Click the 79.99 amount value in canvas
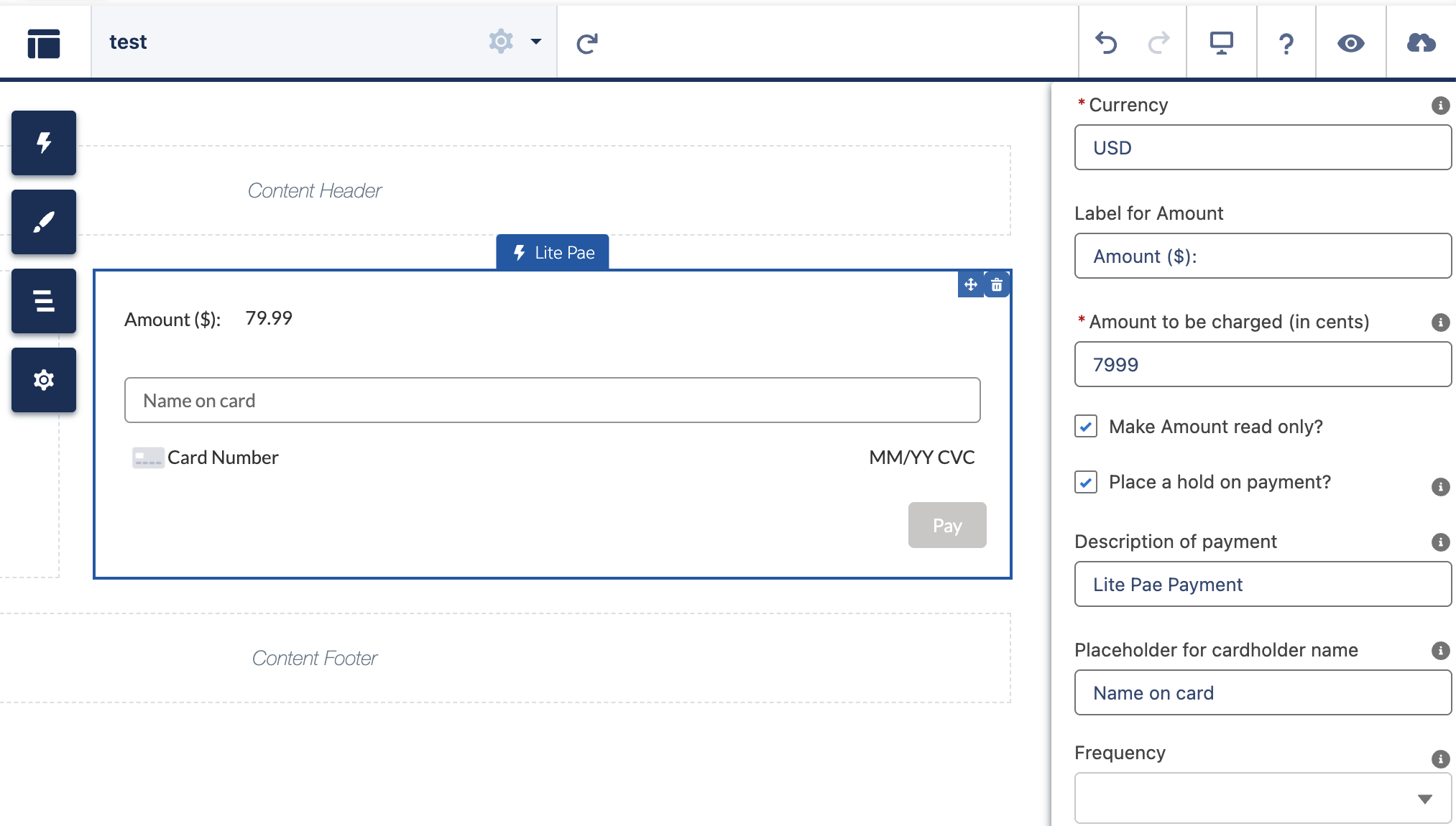 (x=269, y=318)
